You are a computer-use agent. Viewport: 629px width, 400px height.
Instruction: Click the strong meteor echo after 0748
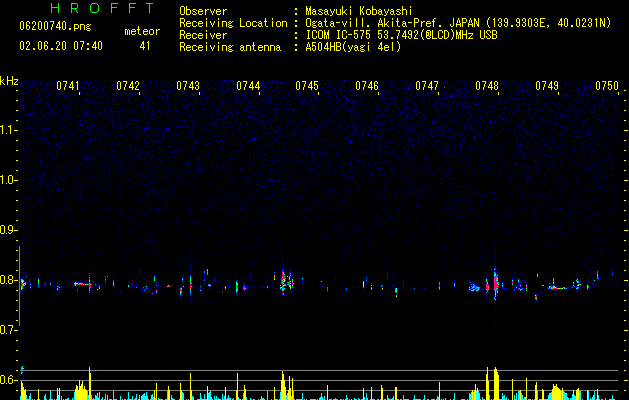click(x=496, y=283)
